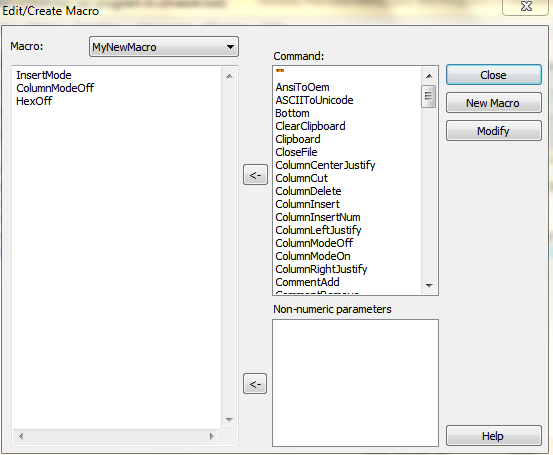Image resolution: width=553 pixels, height=455 pixels.
Task: Add non-numeric parameter with lower arrow button
Action: 255,384
